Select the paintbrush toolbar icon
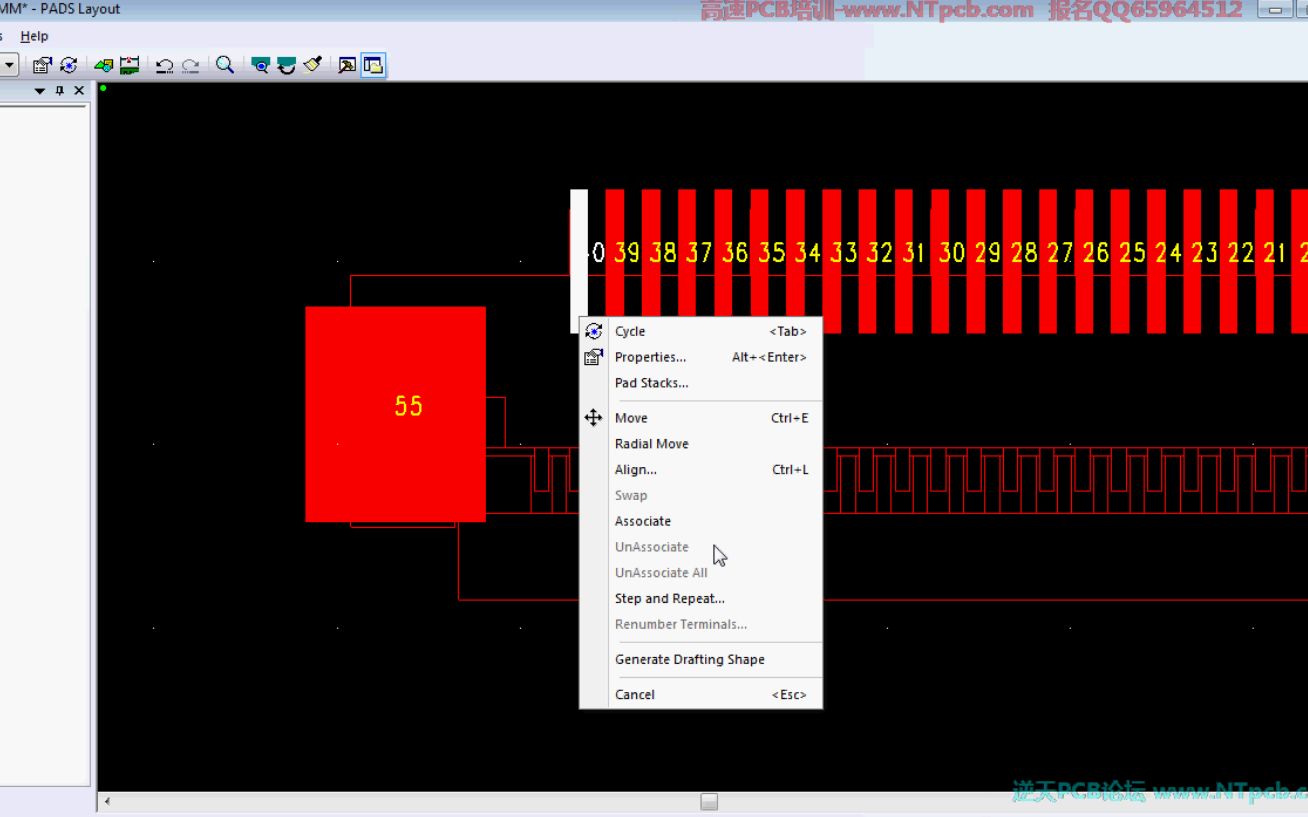 click(312, 64)
